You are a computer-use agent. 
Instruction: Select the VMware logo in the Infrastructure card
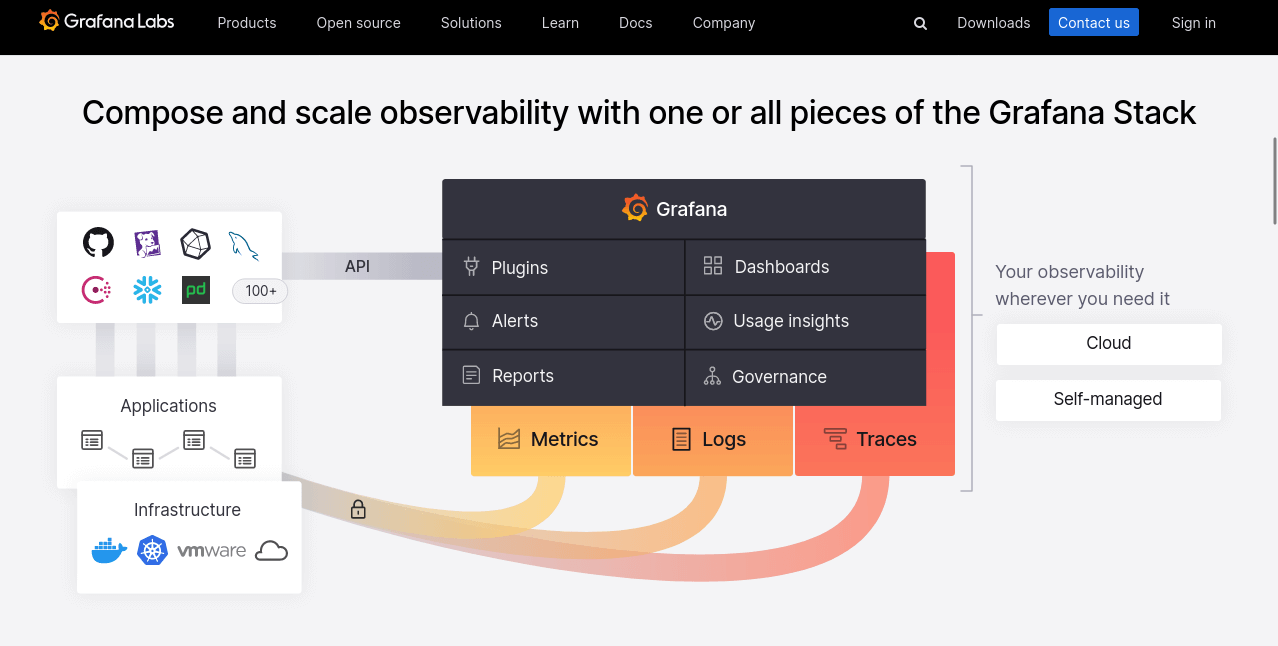pyautogui.click(x=211, y=550)
